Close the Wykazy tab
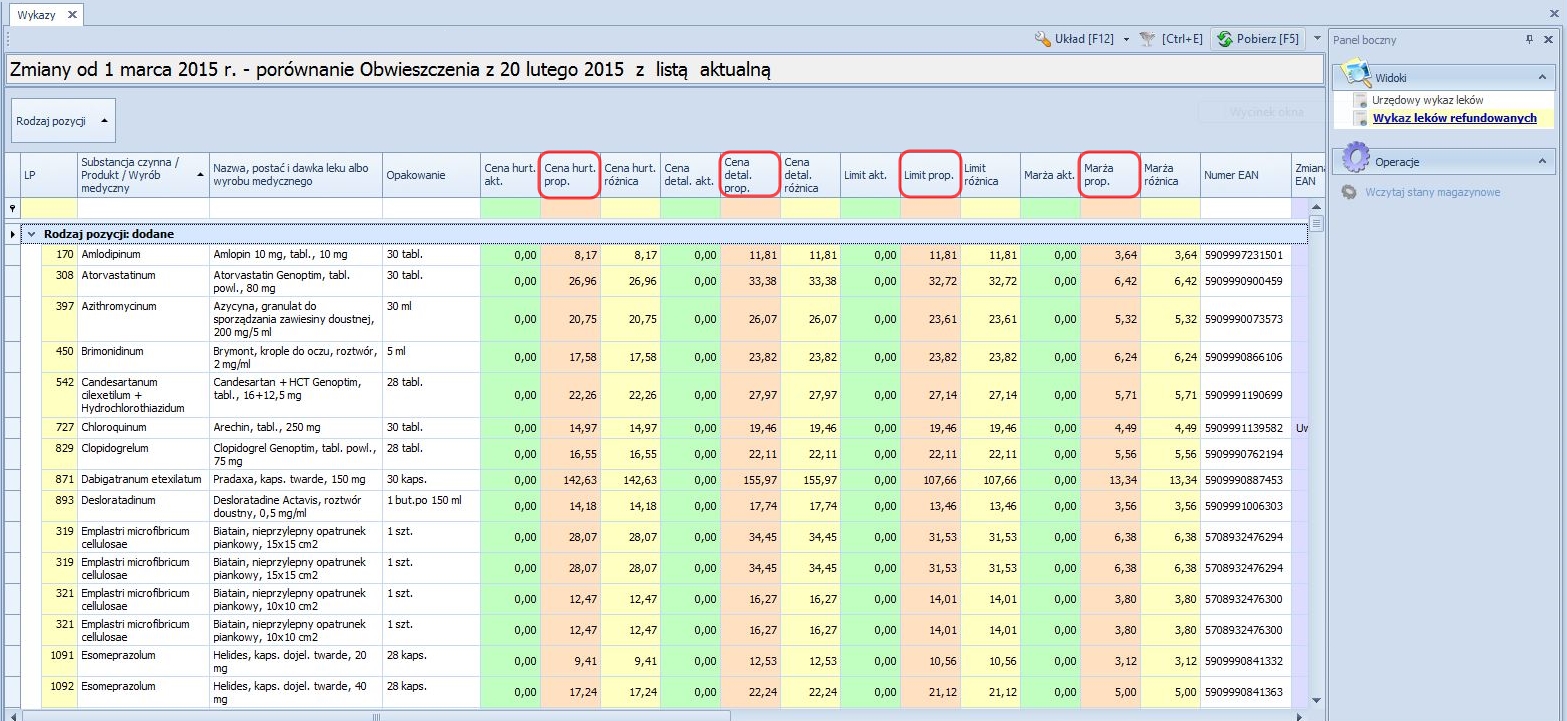Viewport: 1567px width, 721px height. (71, 15)
